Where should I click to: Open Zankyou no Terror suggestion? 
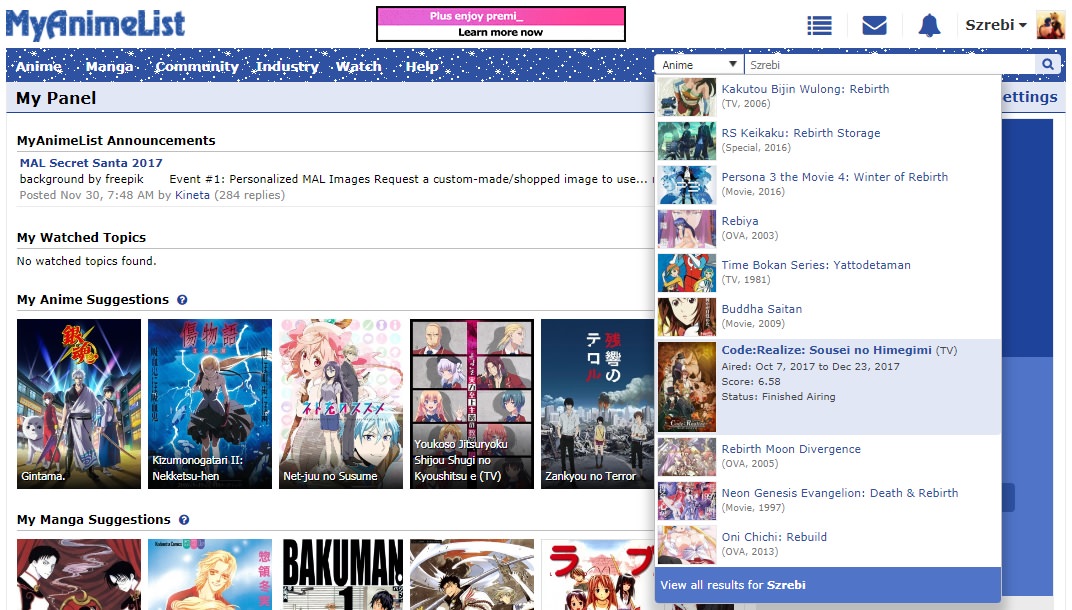tap(598, 403)
